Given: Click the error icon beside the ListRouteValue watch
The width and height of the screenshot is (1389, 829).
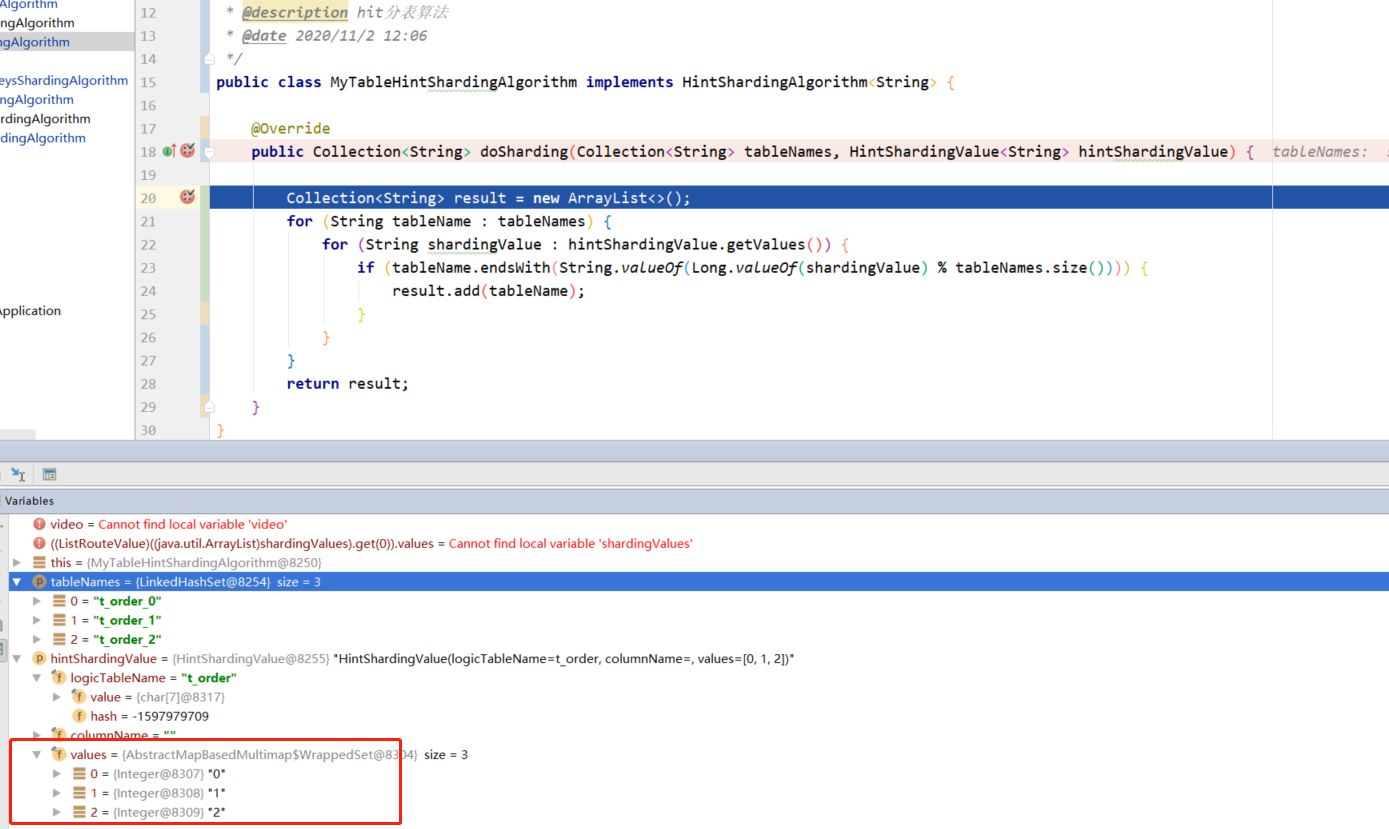Looking at the screenshot, I should 40,543.
